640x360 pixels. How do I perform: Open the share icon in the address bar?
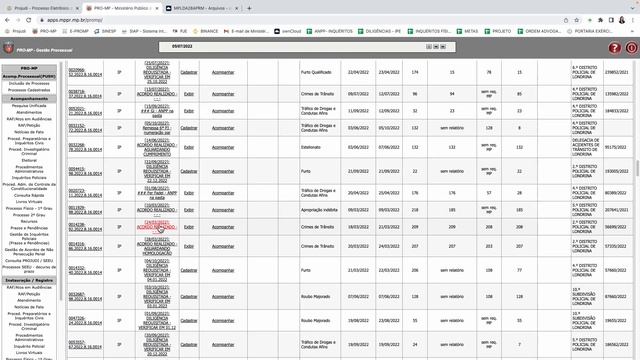pos(566,20)
